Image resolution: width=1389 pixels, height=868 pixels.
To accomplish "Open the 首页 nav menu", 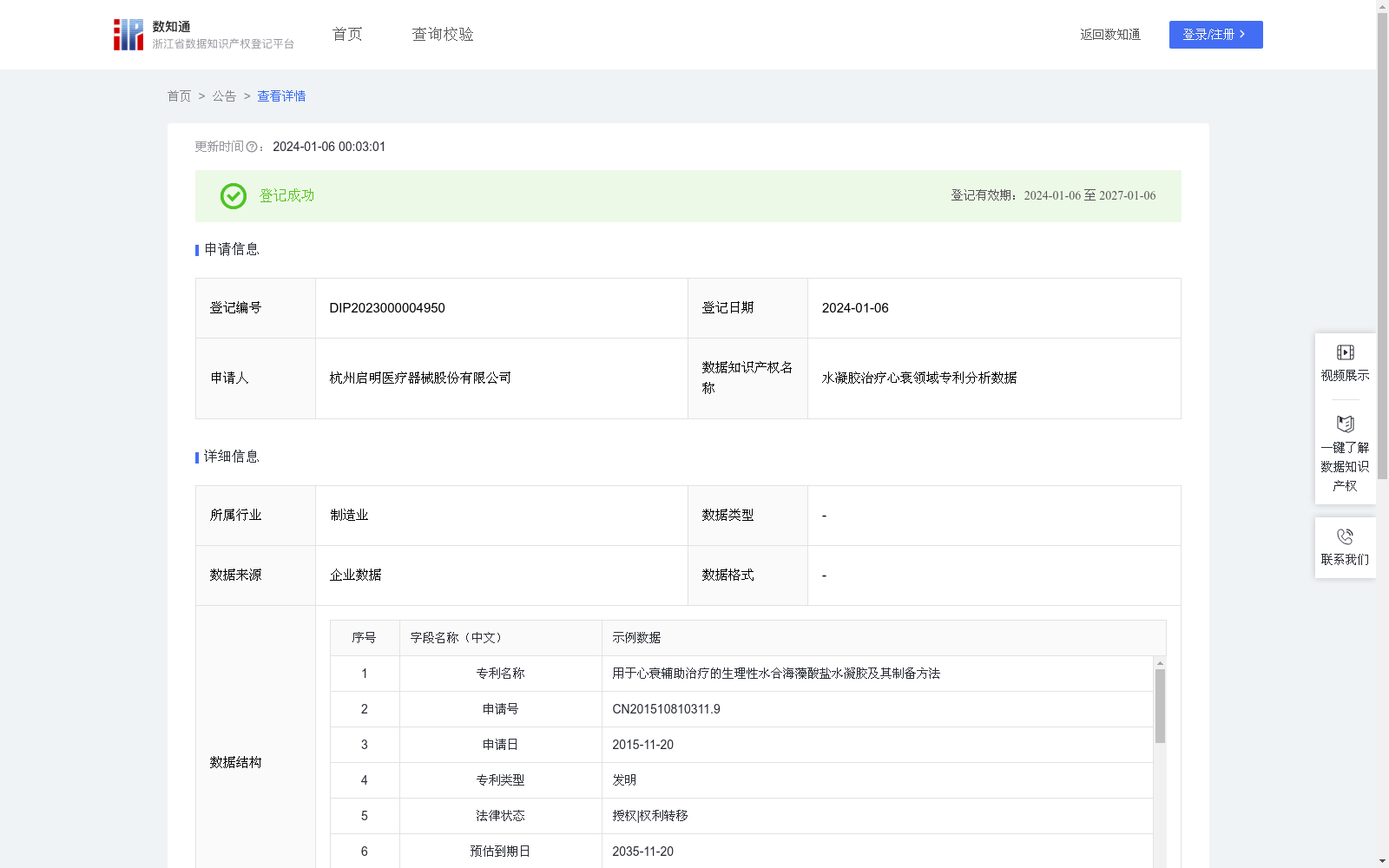I will pos(347,35).
